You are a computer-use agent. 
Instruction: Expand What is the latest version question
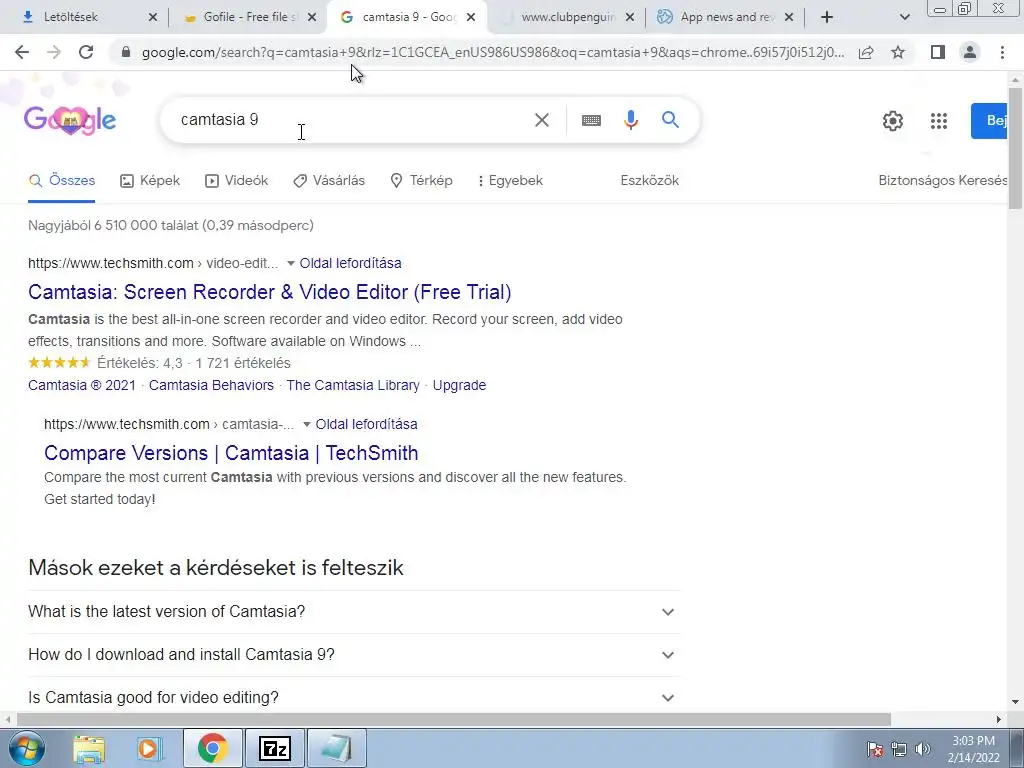354,612
